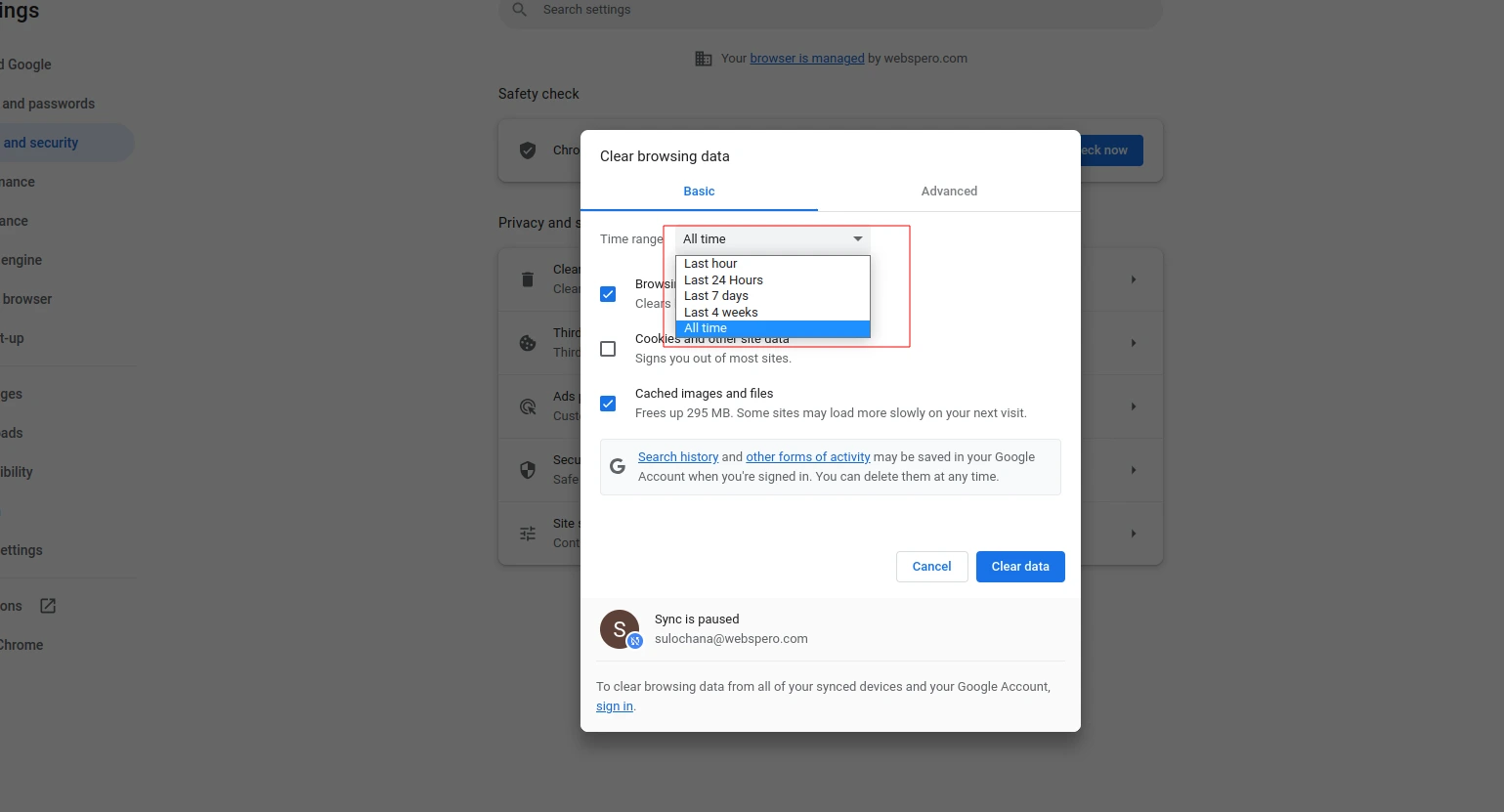Click the Ads privacy icon
The width and height of the screenshot is (1504, 812).
[x=528, y=406]
